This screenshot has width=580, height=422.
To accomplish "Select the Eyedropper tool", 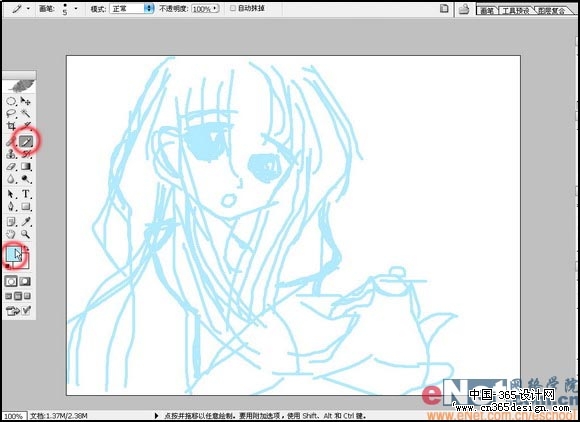I will coord(26,221).
